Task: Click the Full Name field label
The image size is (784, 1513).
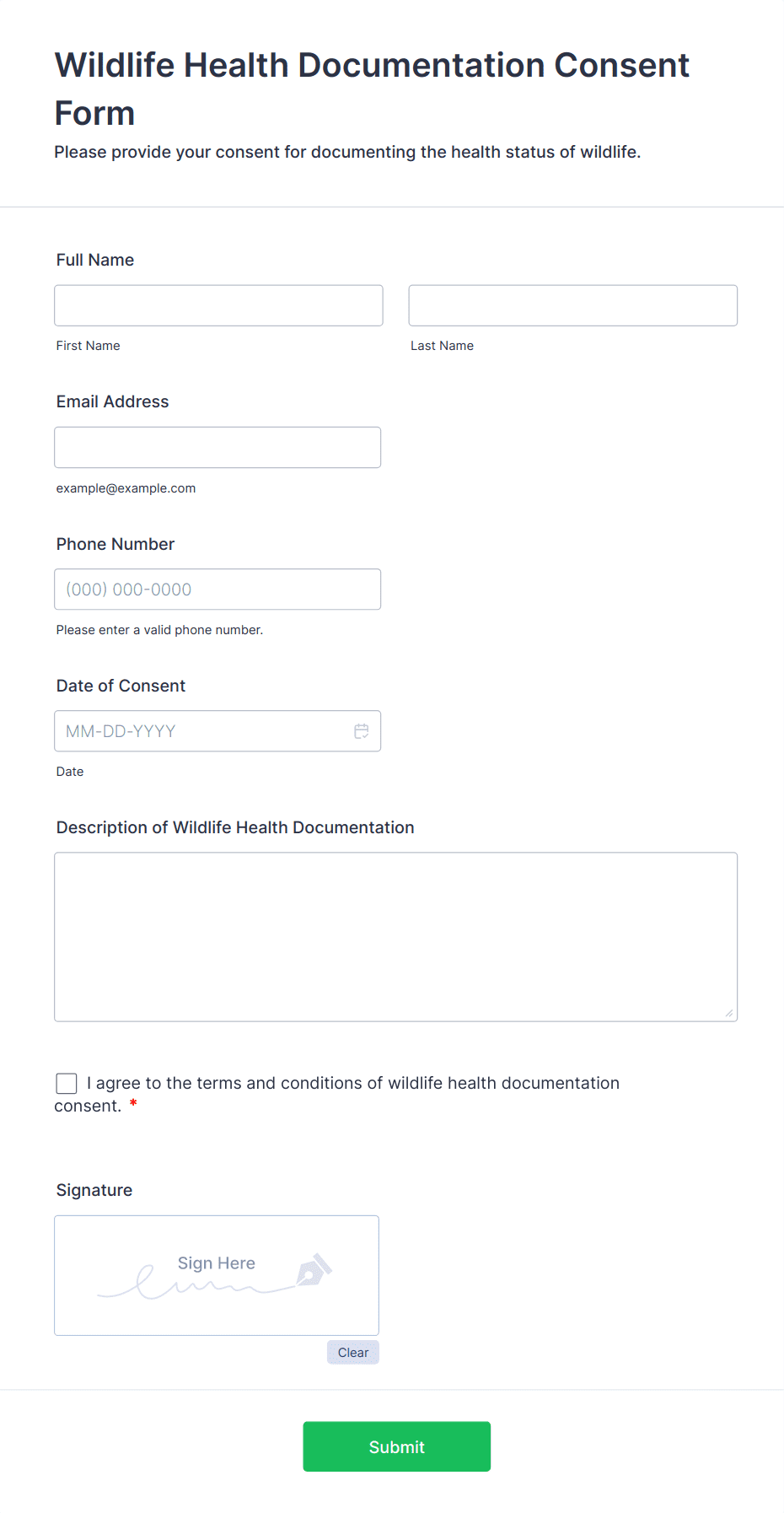Action: coord(95,260)
